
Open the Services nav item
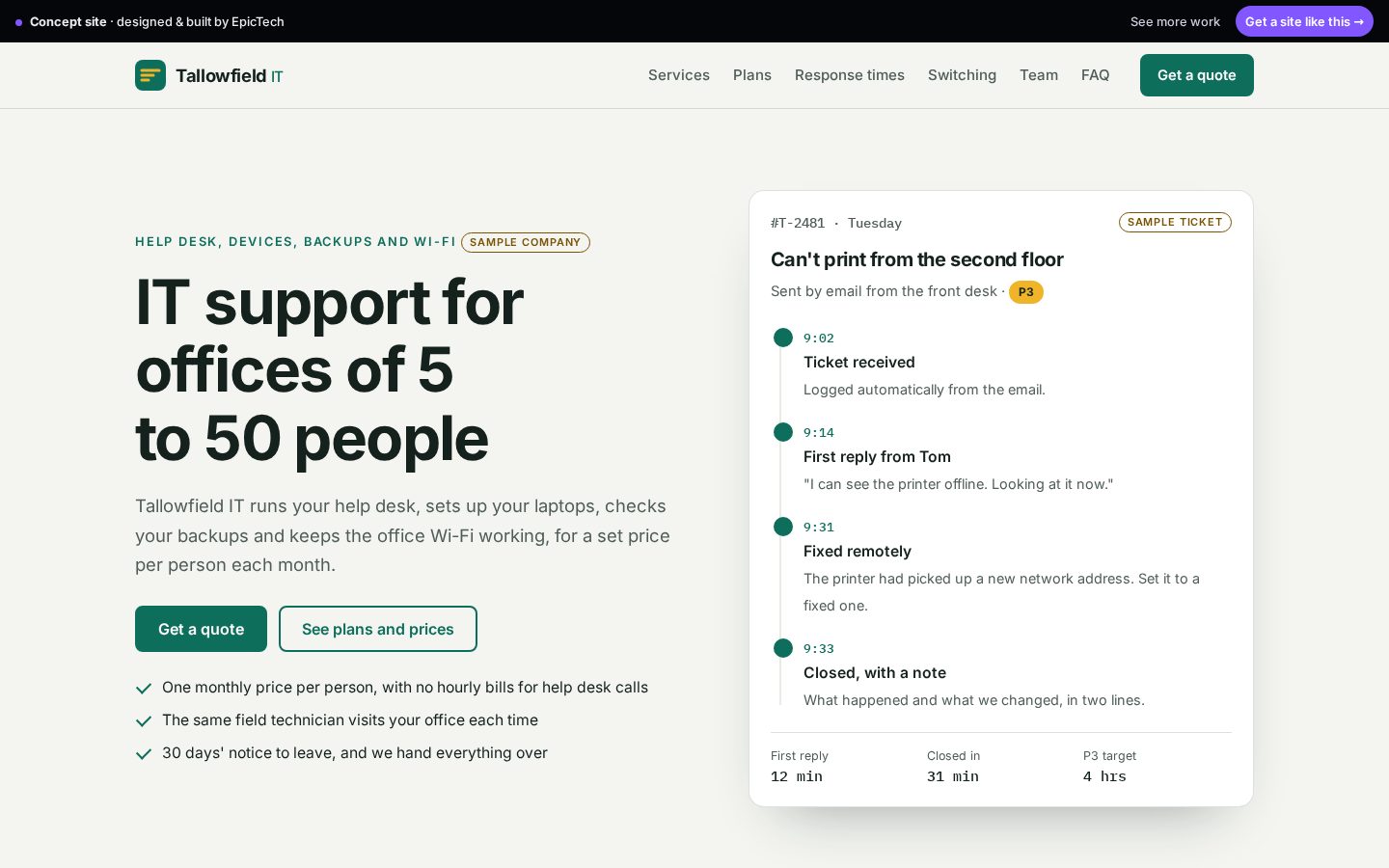(x=679, y=75)
